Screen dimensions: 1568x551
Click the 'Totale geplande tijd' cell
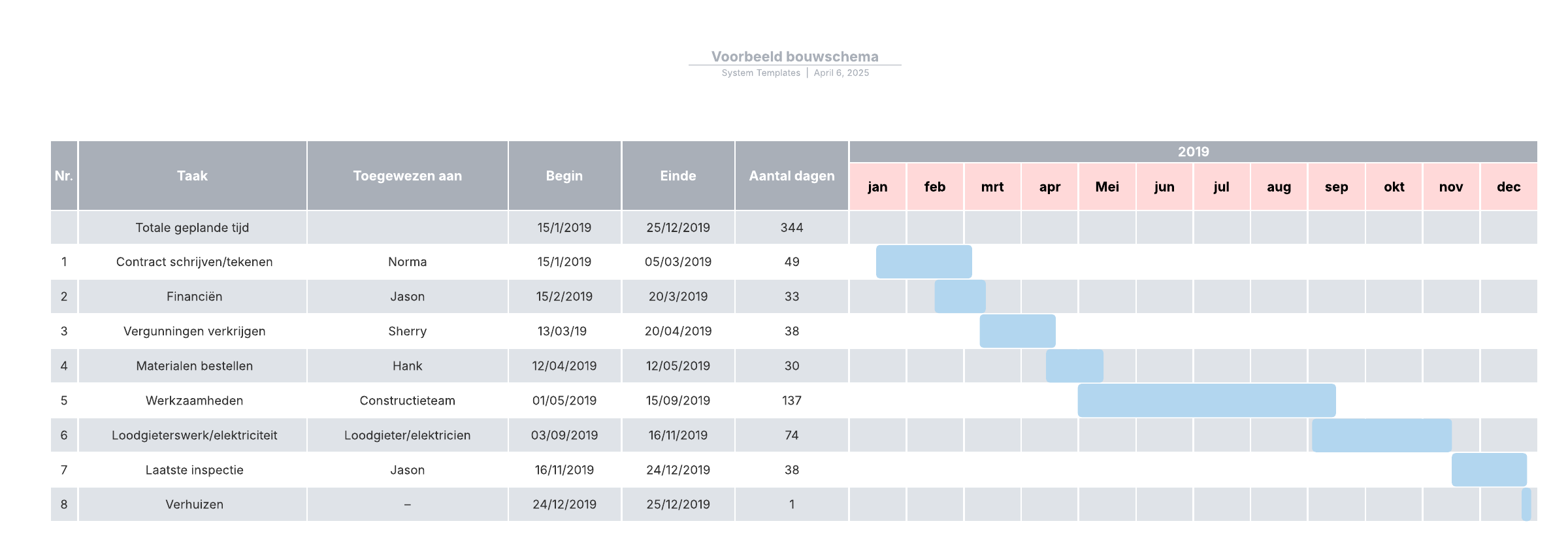pos(192,227)
